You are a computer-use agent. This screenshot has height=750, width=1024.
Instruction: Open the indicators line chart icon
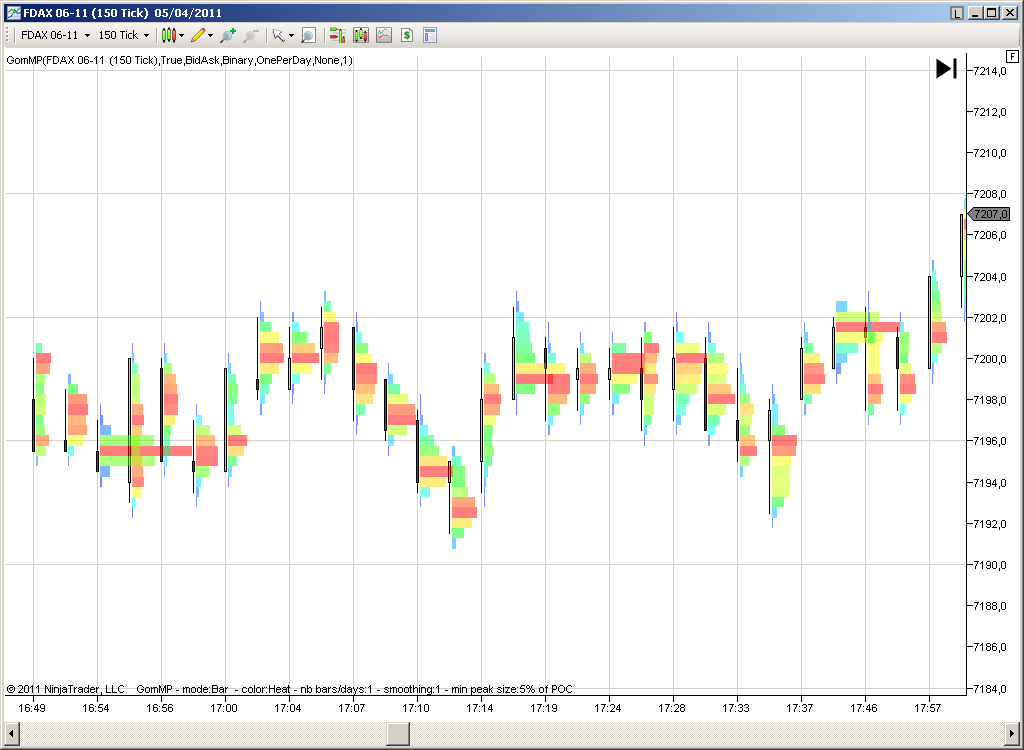pyautogui.click(x=384, y=35)
